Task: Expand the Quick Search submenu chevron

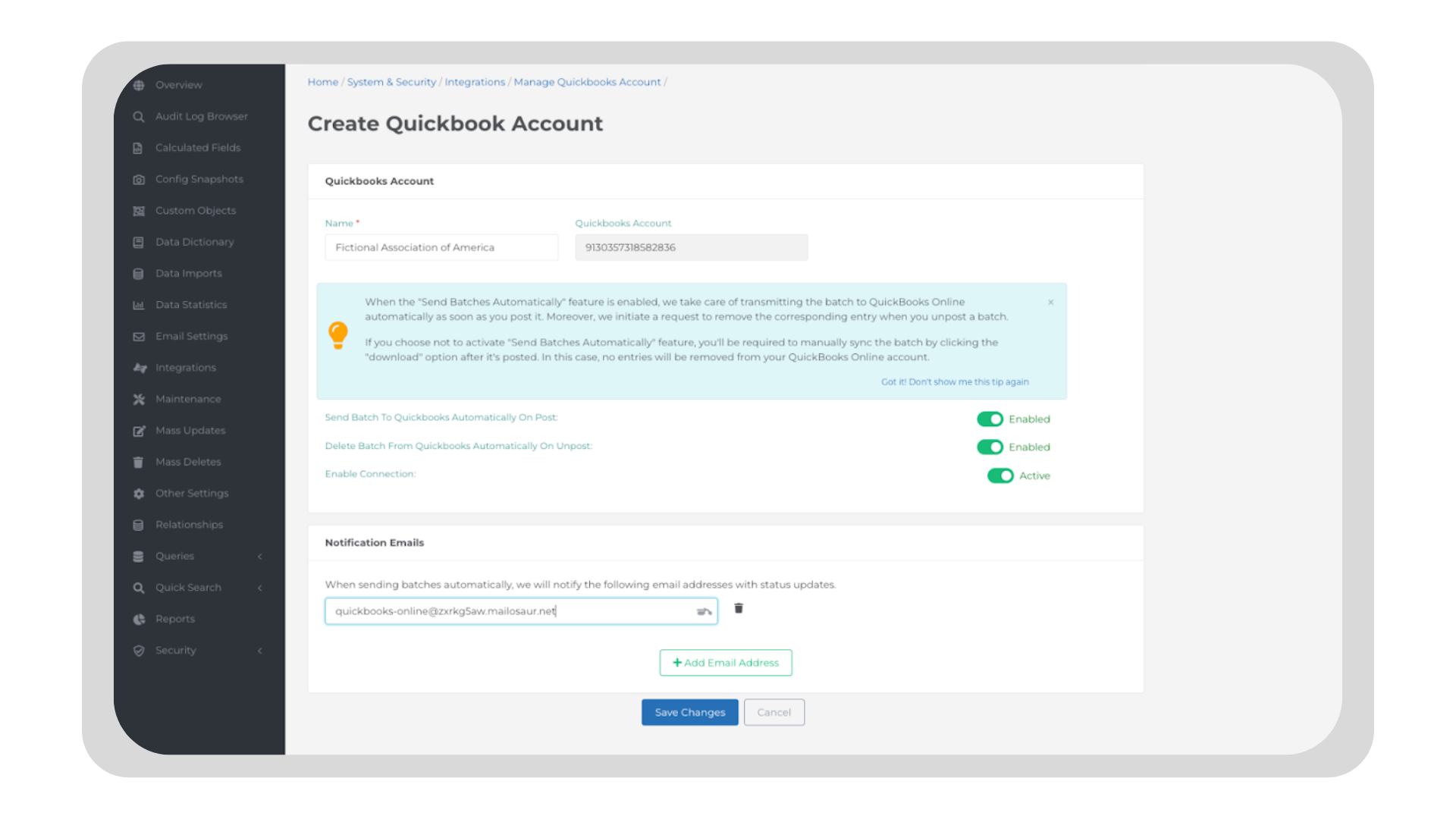Action: tap(260, 588)
